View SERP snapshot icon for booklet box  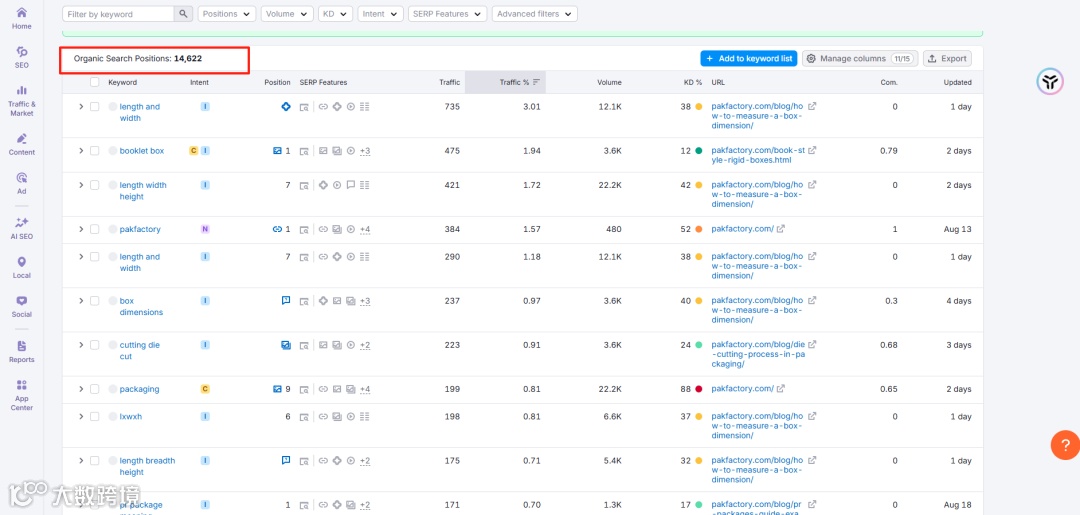(x=304, y=151)
